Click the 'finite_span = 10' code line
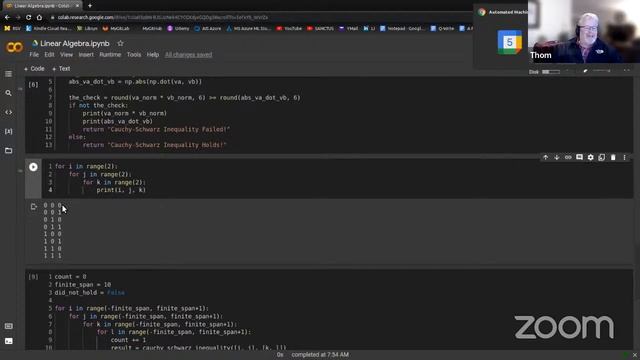 (x=83, y=284)
